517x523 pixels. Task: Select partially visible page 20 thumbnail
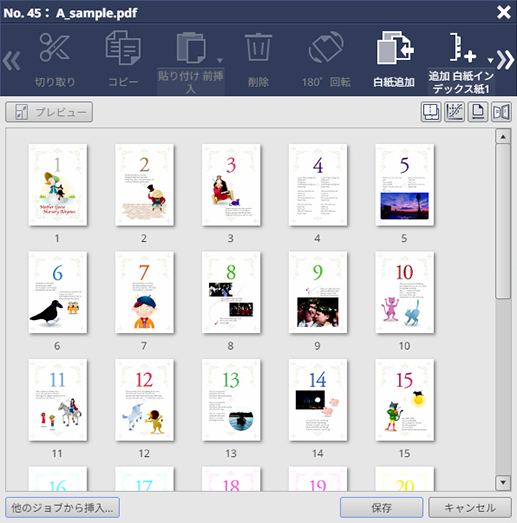(405, 479)
